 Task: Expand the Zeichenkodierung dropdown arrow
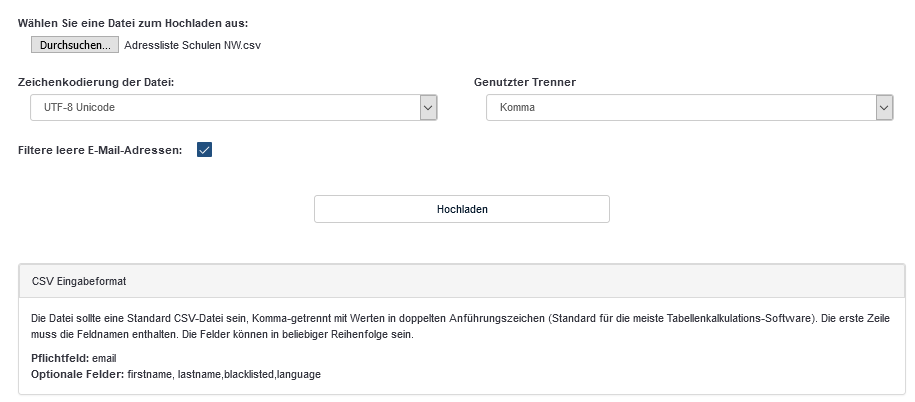[x=429, y=107]
